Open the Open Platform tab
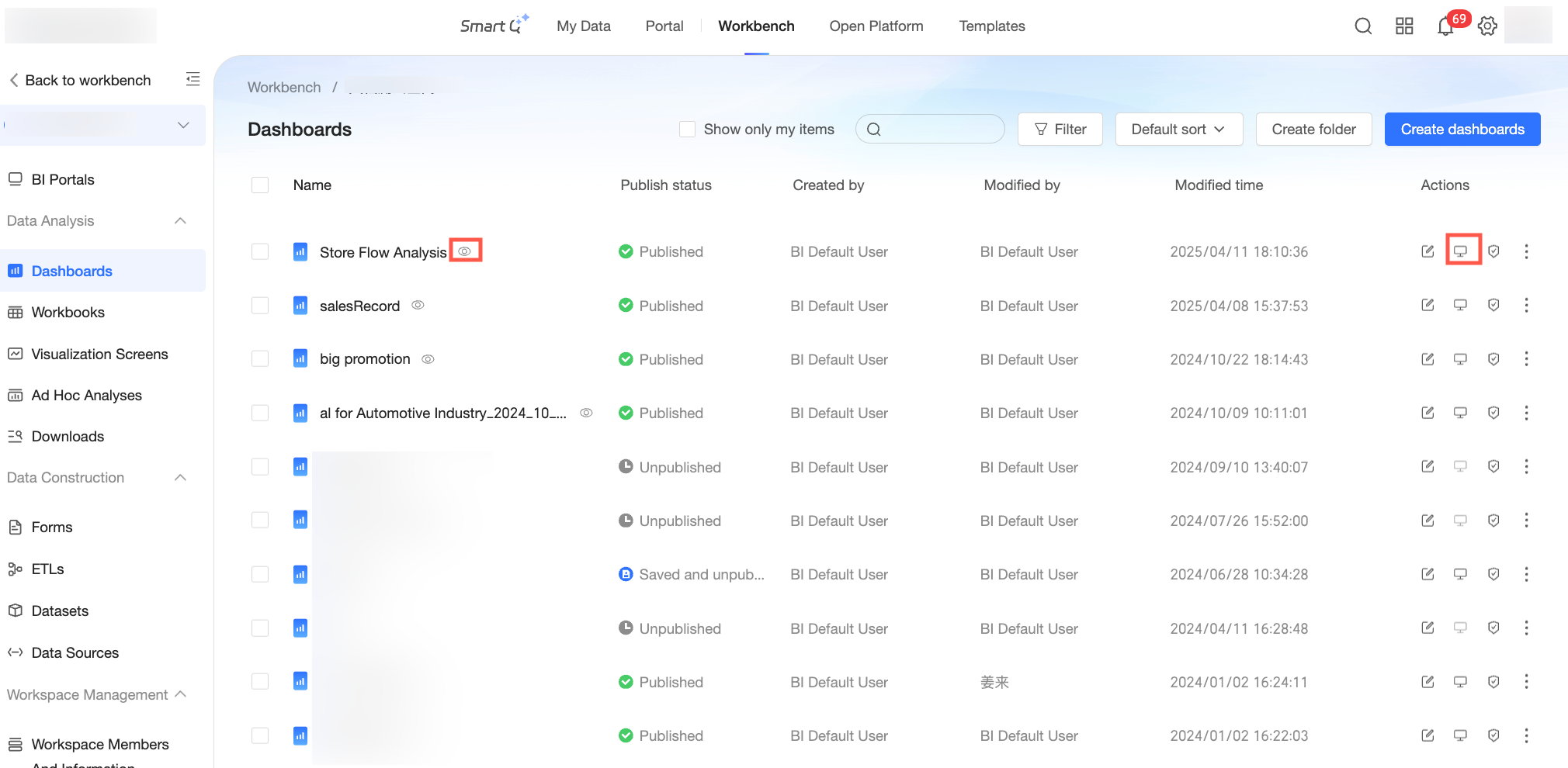Screen dimensions: 1568x768 [876, 26]
